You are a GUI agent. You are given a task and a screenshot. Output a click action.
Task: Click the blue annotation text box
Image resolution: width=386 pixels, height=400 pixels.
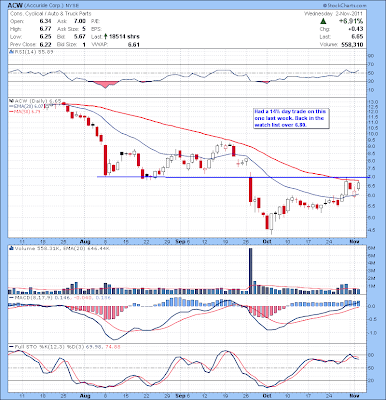tap(291, 118)
